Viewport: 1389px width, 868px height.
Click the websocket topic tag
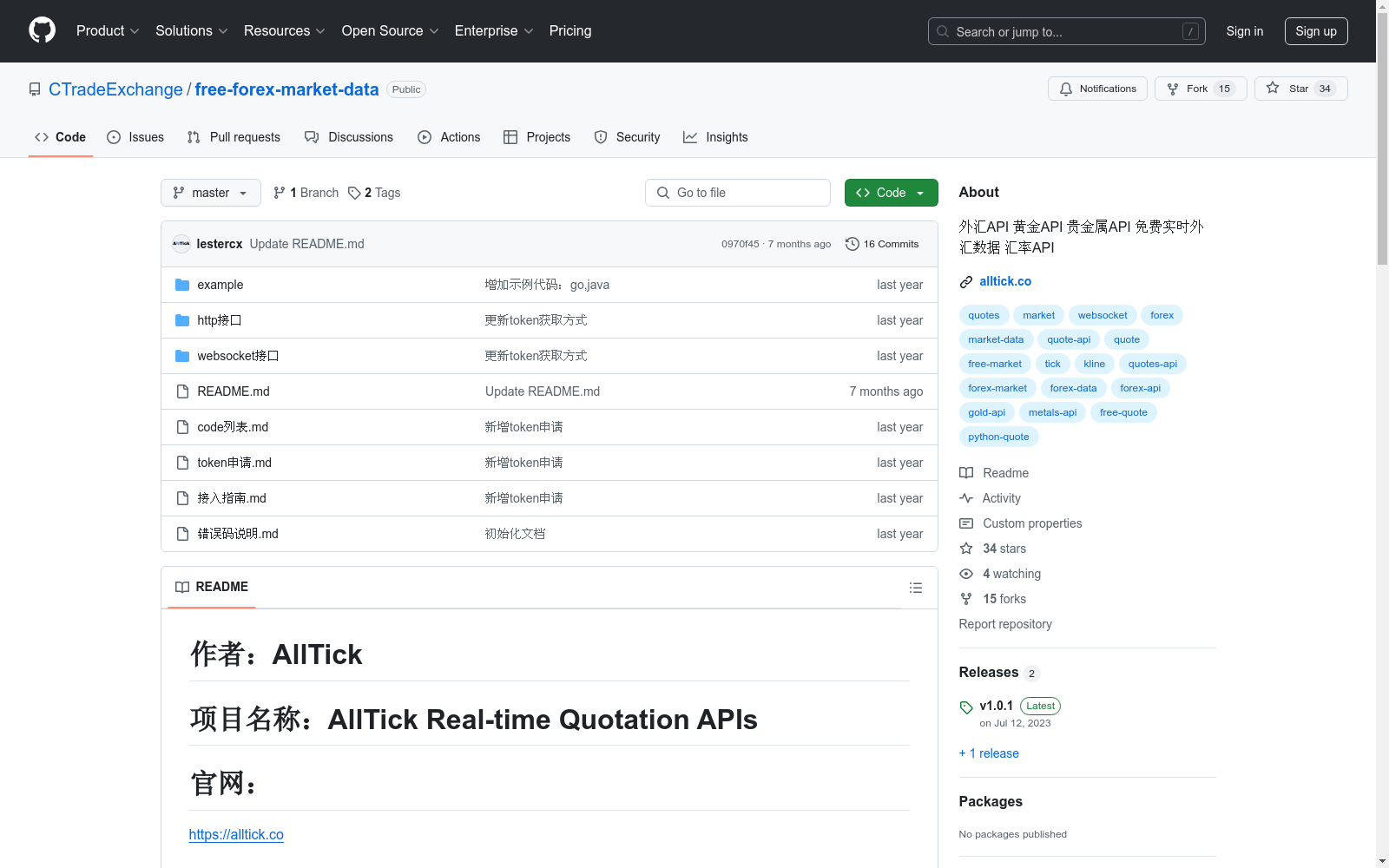tap(1103, 315)
